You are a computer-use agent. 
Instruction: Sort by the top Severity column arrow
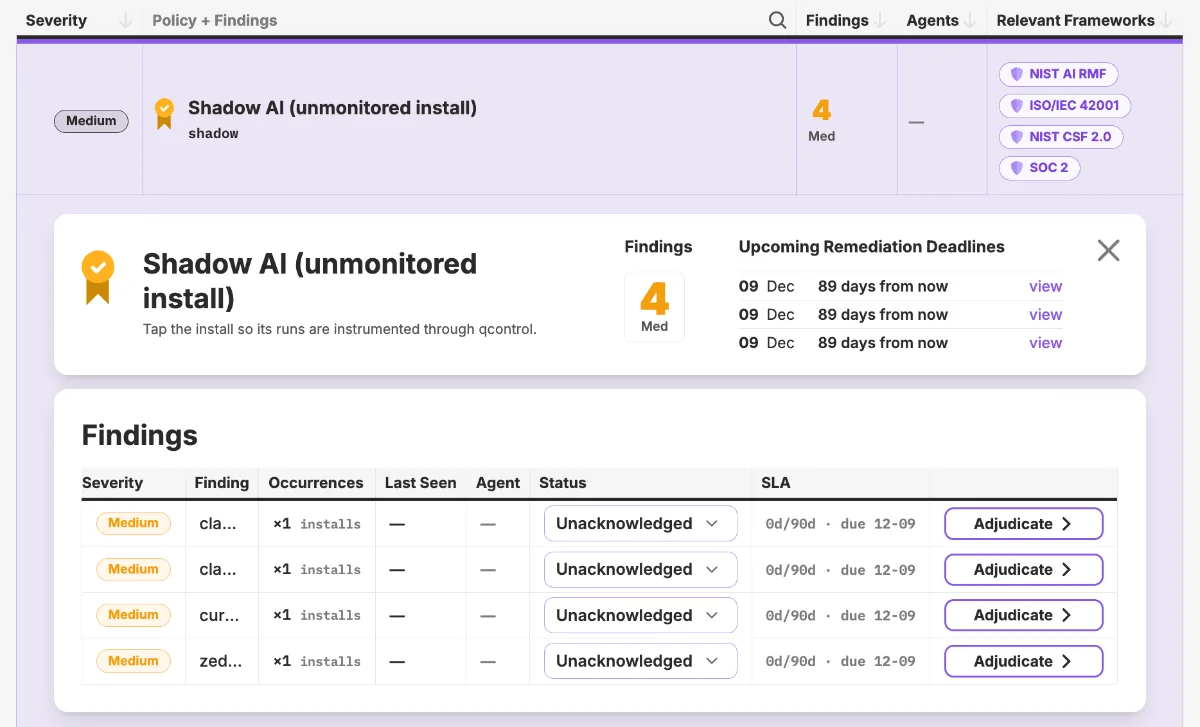[x=125, y=20]
